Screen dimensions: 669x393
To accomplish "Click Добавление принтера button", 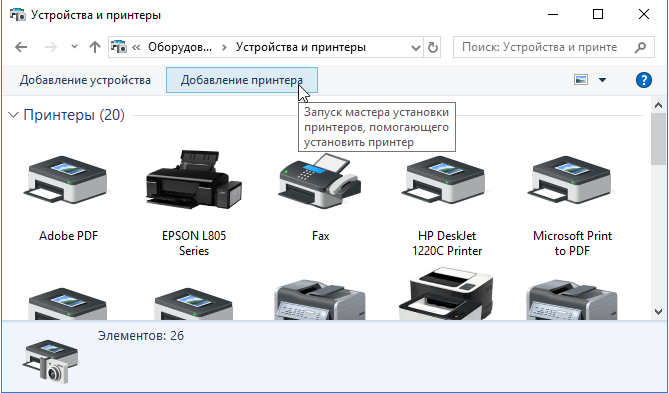I will pos(241,80).
